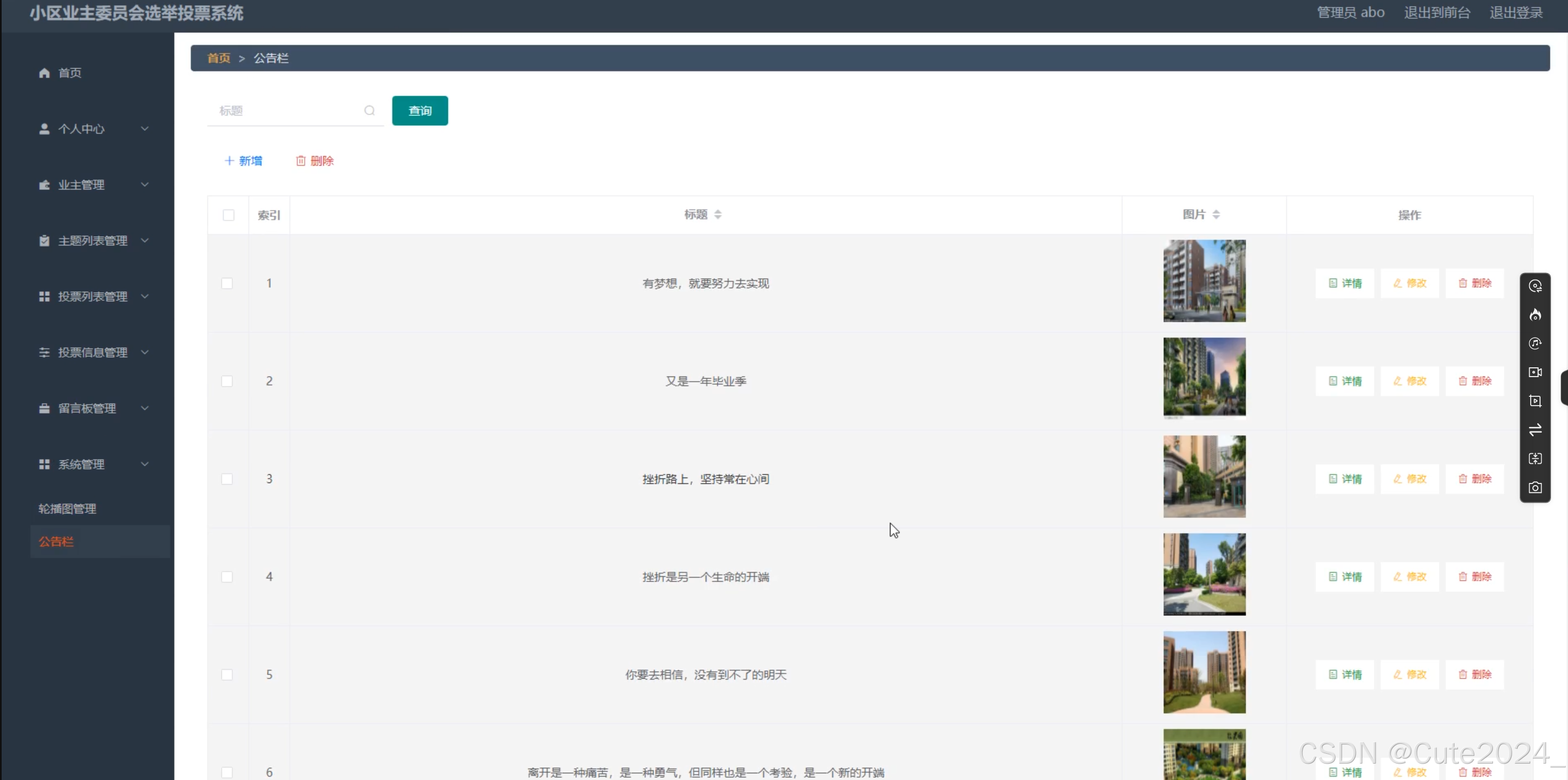The image size is (1568, 780).
Task: Click the 查询 search button
Action: (420, 111)
